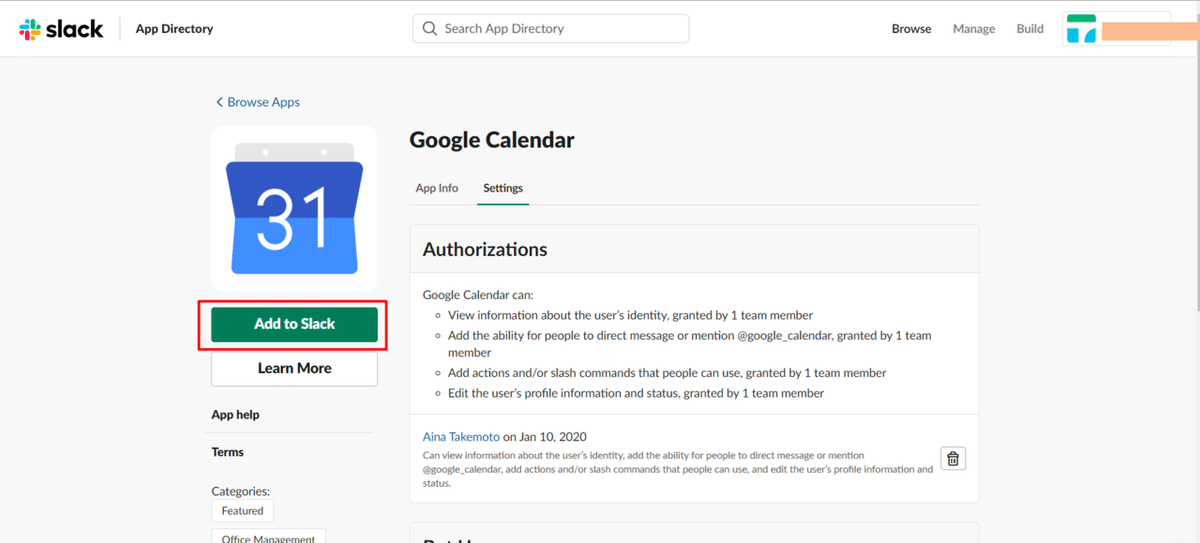1200x543 pixels.
Task: Switch to the App Info tab
Action: (x=437, y=188)
